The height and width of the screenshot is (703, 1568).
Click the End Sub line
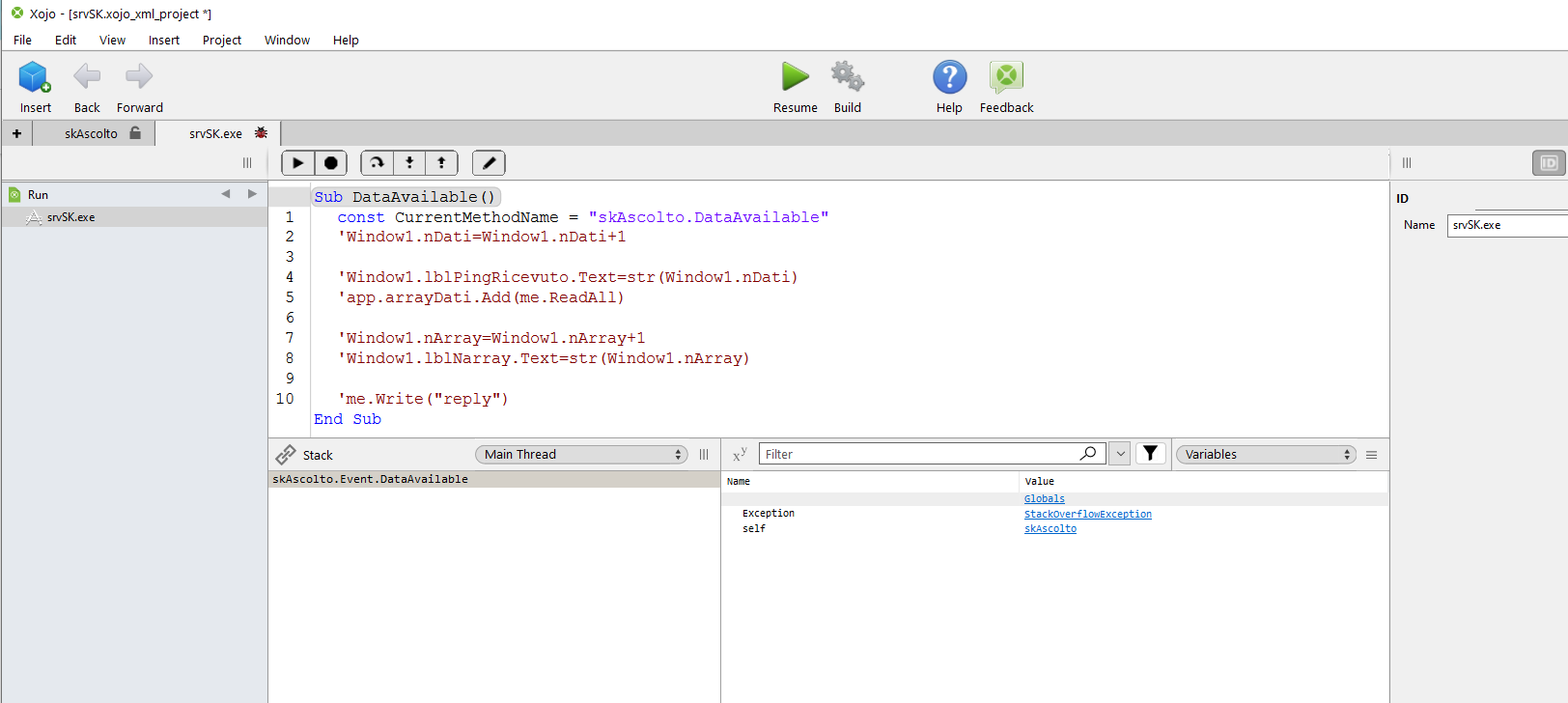point(348,419)
